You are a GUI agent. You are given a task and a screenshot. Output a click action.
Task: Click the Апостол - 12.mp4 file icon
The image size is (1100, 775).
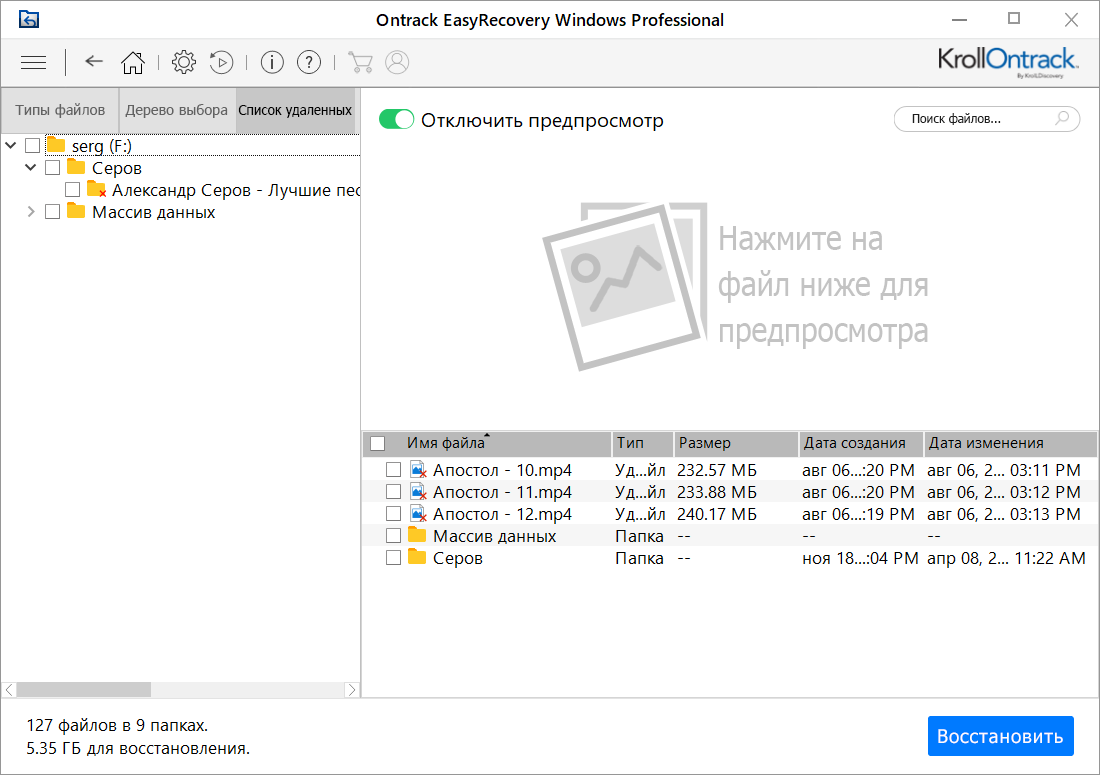[x=418, y=514]
